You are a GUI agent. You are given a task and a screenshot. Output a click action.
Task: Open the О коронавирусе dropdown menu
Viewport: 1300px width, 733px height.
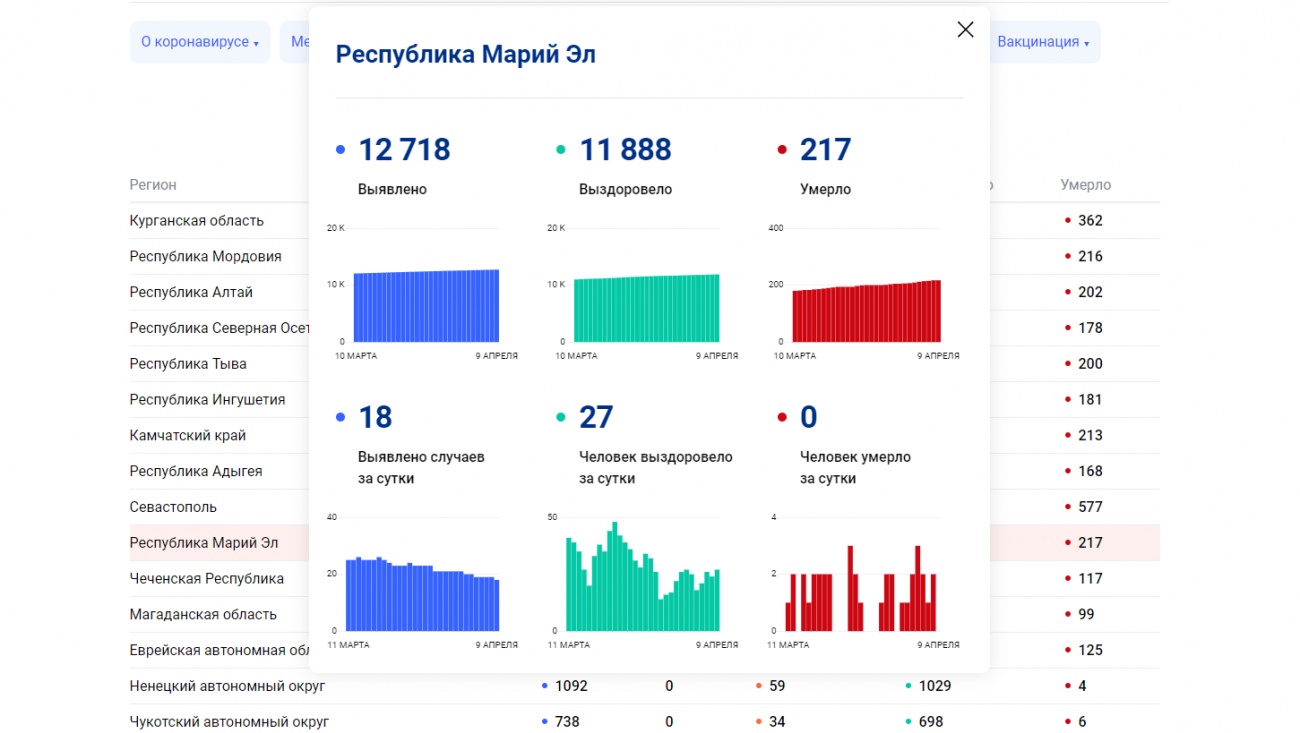click(x=200, y=42)
